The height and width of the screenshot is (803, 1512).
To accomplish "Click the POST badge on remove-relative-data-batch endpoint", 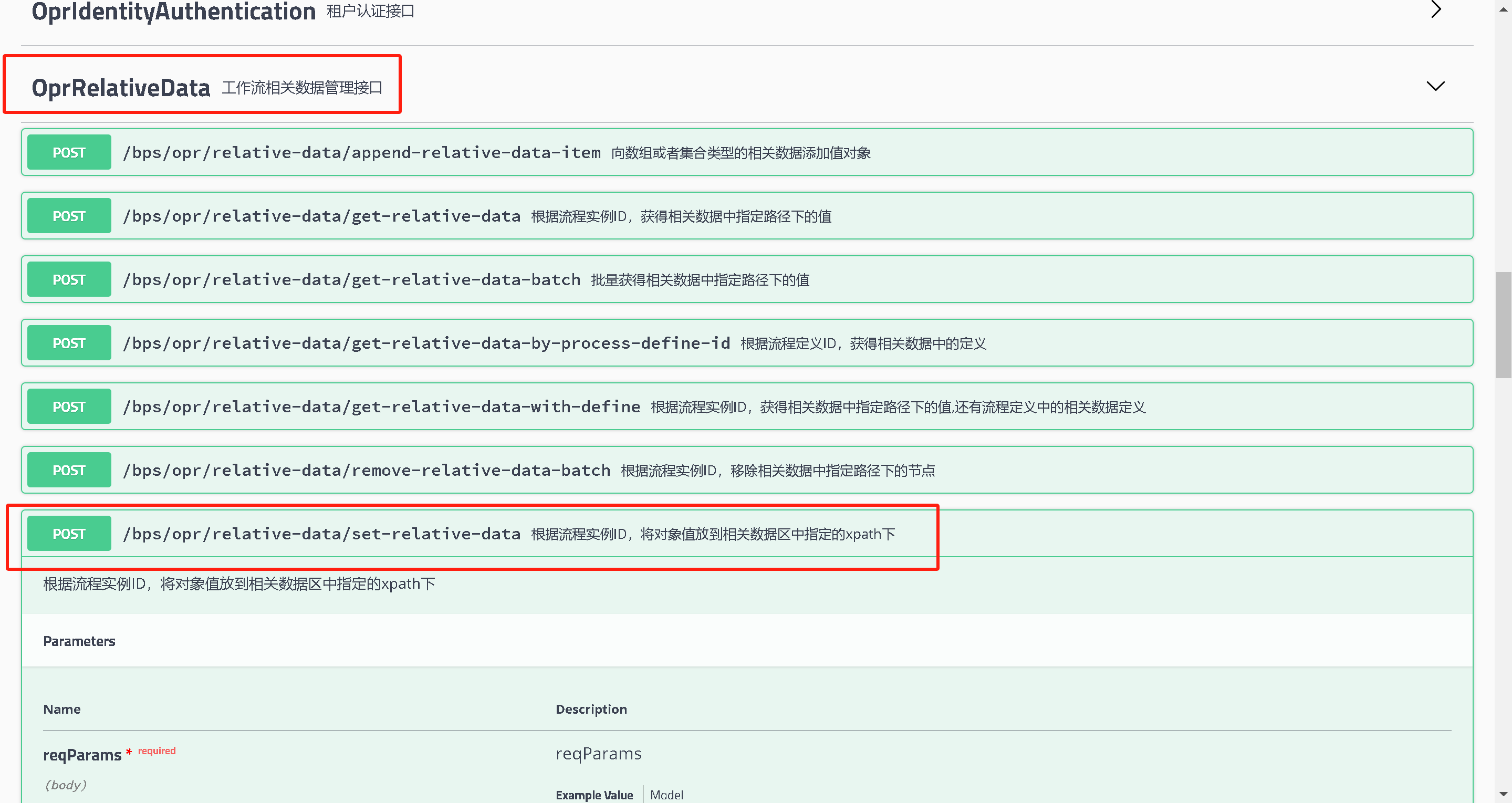I will (x=69, y=470).
